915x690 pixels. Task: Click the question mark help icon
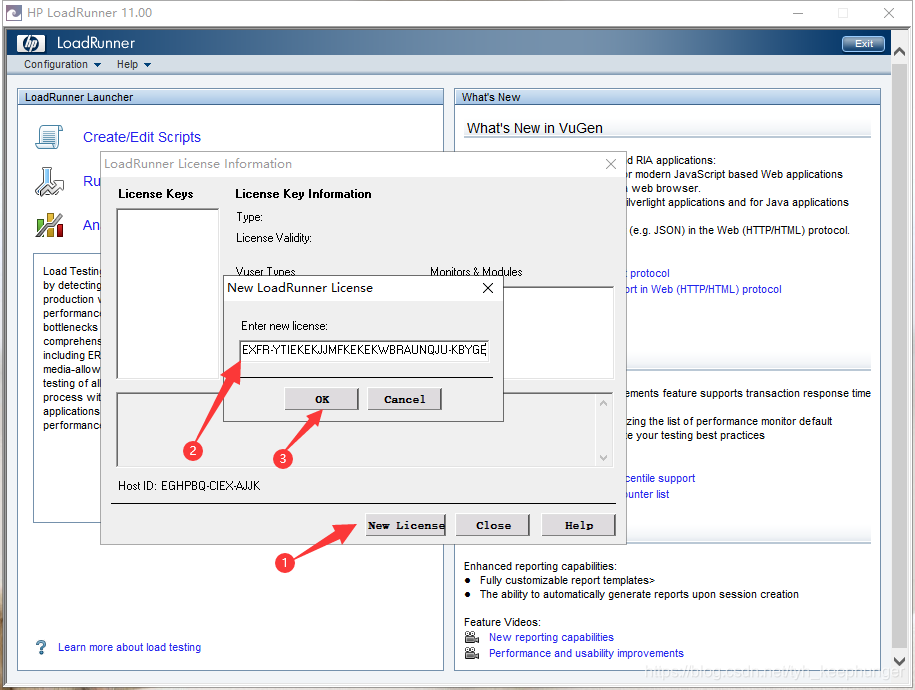point(41,647)
